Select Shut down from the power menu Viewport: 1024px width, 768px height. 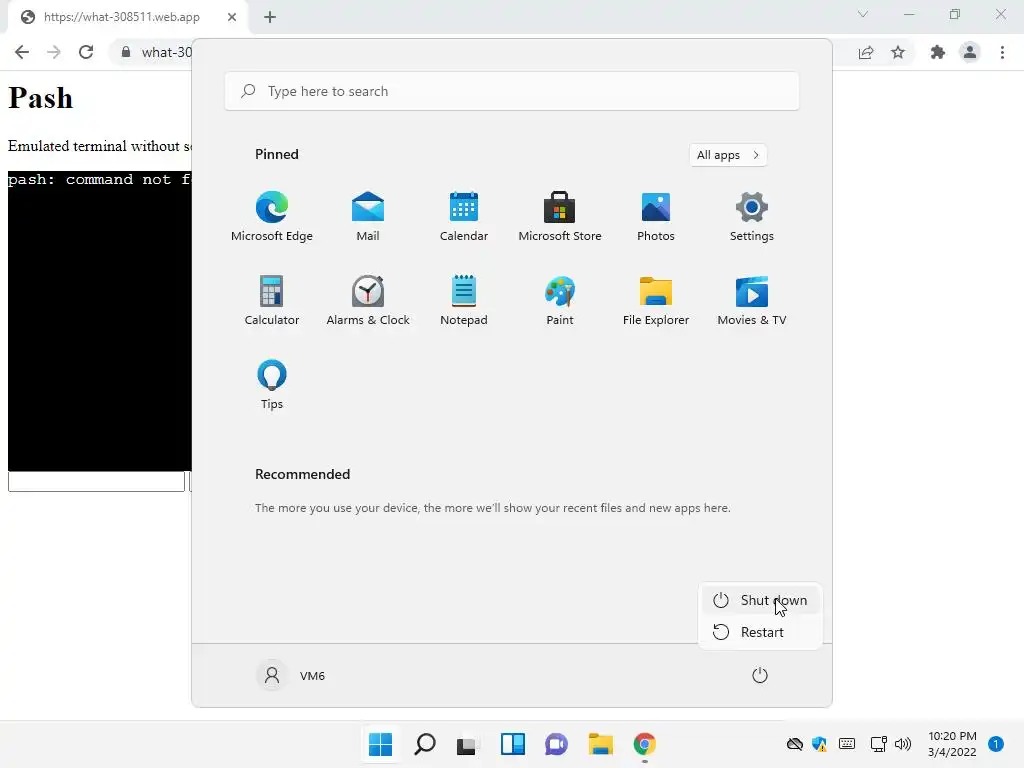coord(760,600)
